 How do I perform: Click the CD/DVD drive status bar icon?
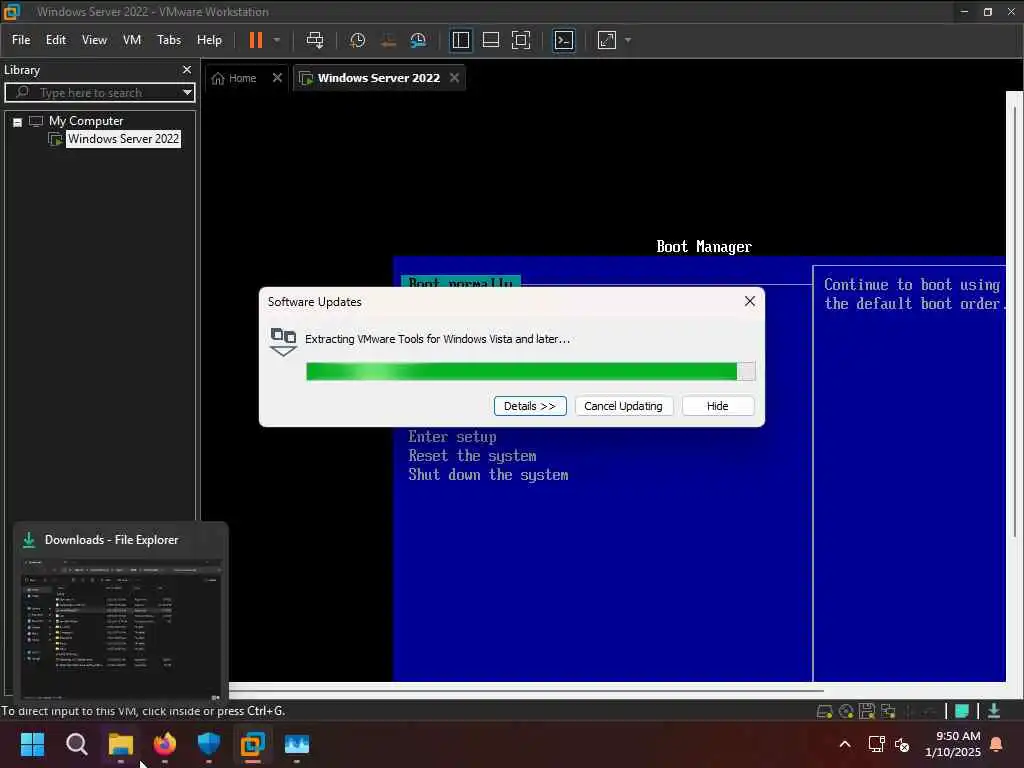tap(846, 711)
